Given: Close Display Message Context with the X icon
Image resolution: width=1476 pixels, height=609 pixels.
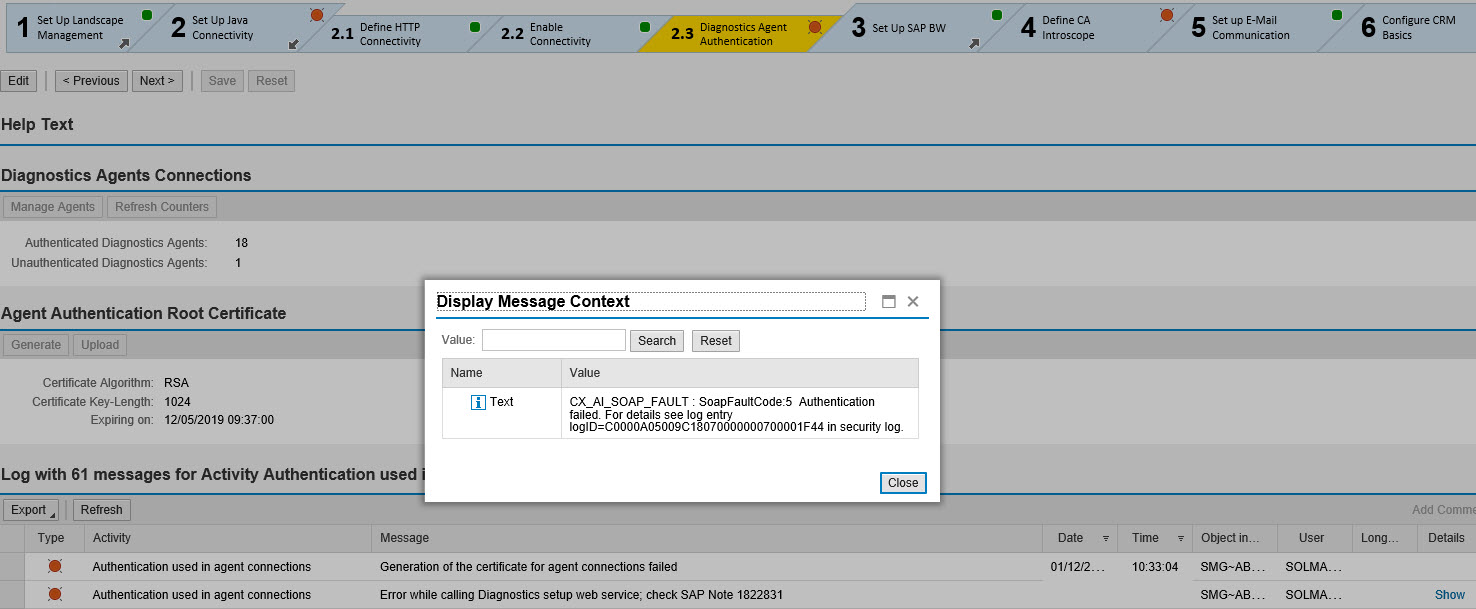Looking at the screenshot, I should point(912,301).
